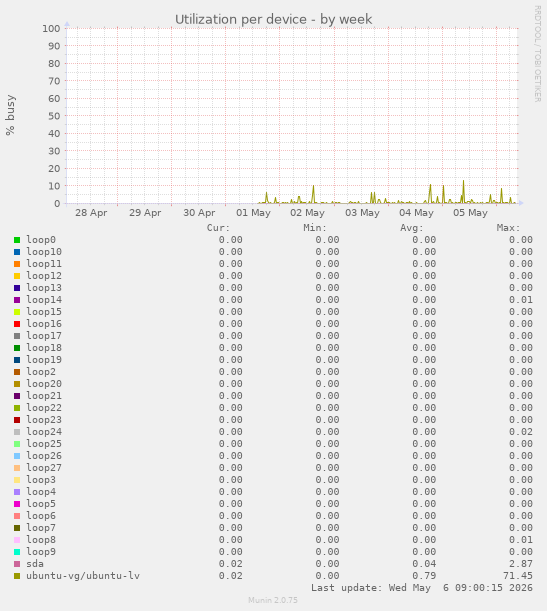This screenshot has width=547, height=611.
Task: Click the green loop0 legend swatch
Action: (17, 240)
